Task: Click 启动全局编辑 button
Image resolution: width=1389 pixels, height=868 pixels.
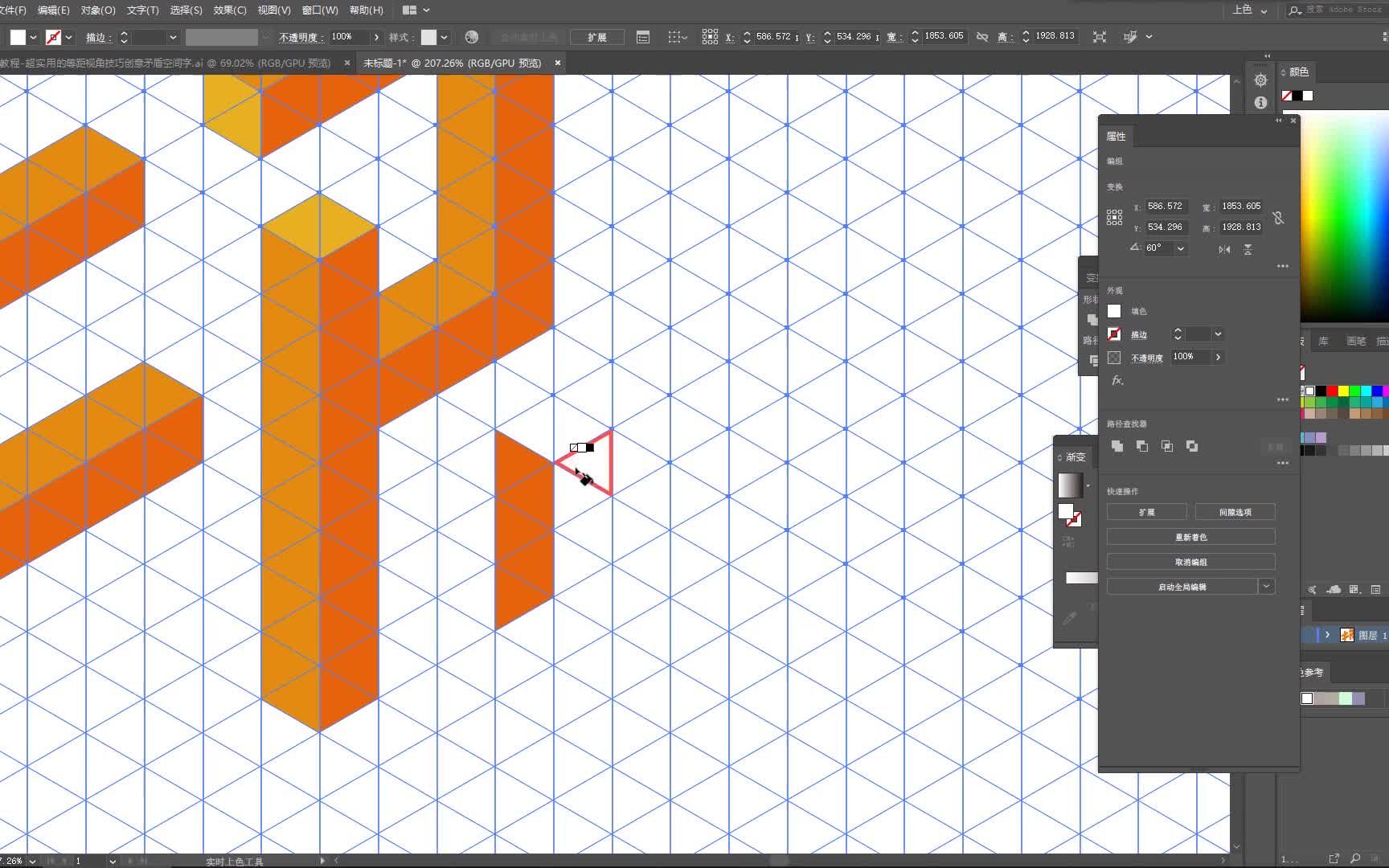Action: pyautogui.click(x=1182, y=587)
